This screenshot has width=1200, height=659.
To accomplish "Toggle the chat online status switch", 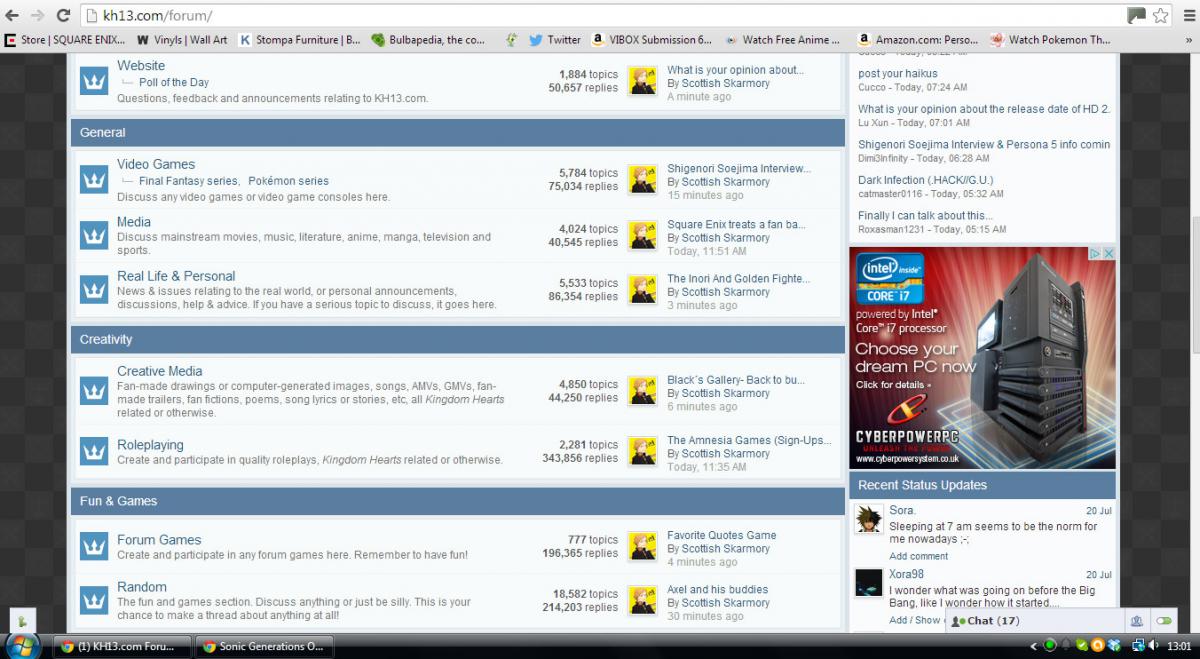I will click(x=1164, y=621).
